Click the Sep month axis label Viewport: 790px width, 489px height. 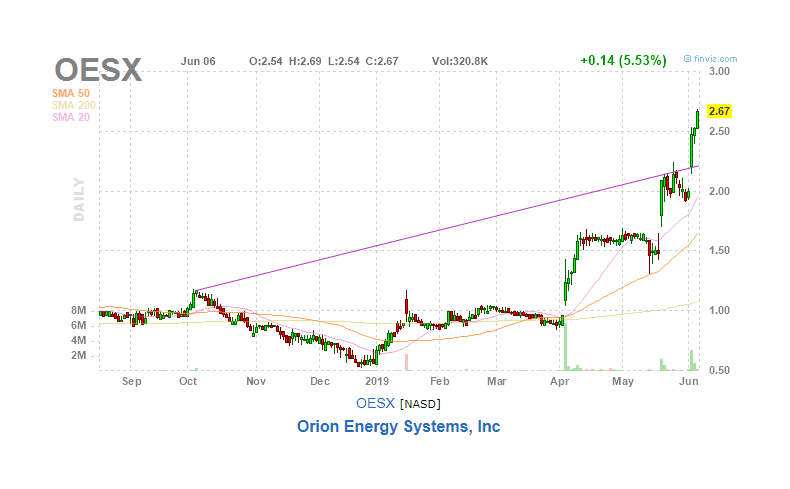click(131, 381)
